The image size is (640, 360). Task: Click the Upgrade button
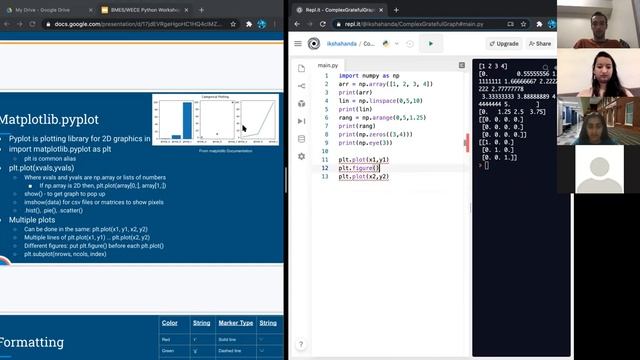pos(504,44)
